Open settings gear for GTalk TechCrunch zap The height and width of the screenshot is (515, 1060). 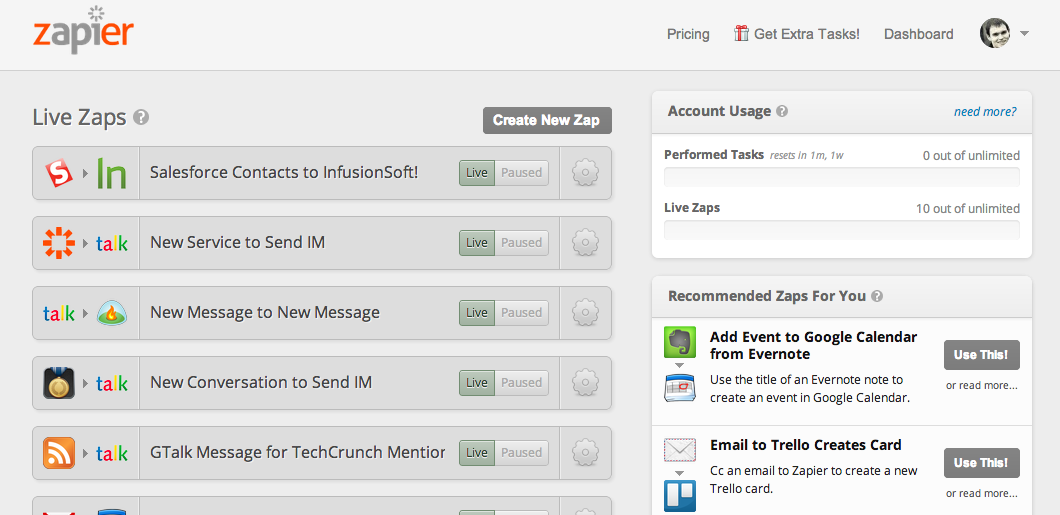pyautogui.click(x=585, y=453)
